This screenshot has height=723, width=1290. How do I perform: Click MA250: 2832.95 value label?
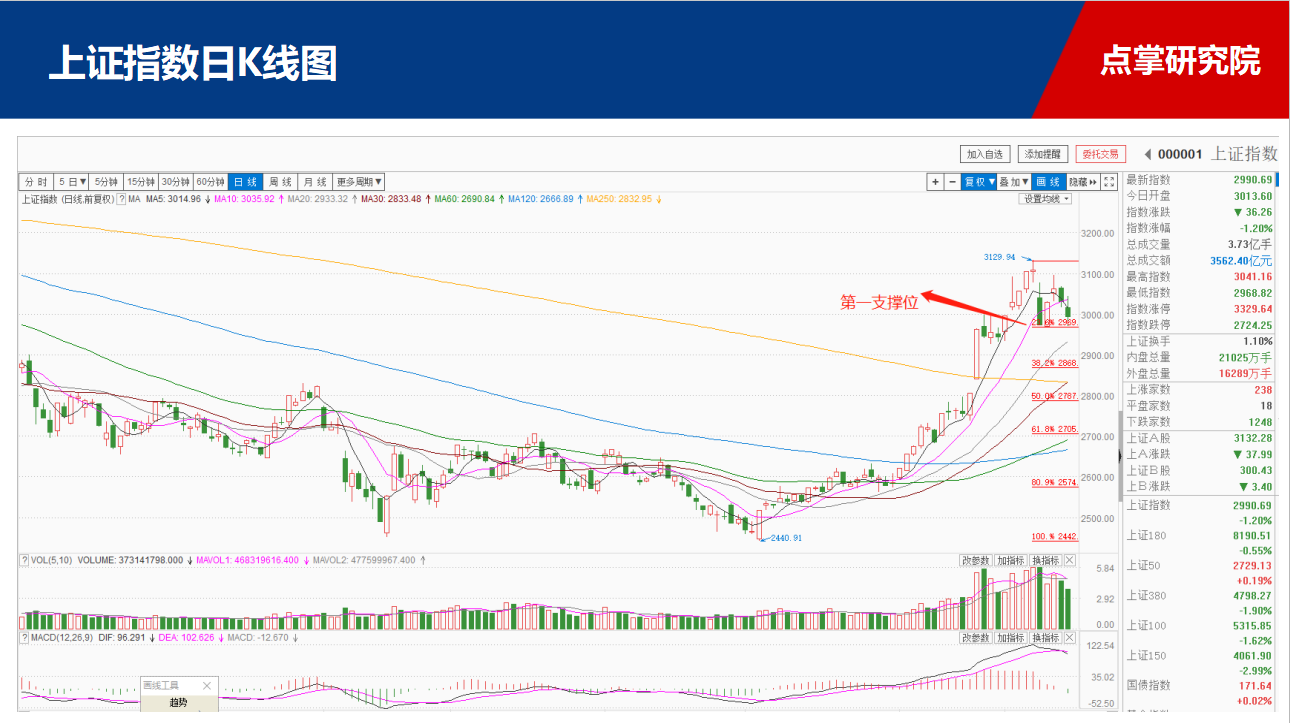click(x=618, y=199)
